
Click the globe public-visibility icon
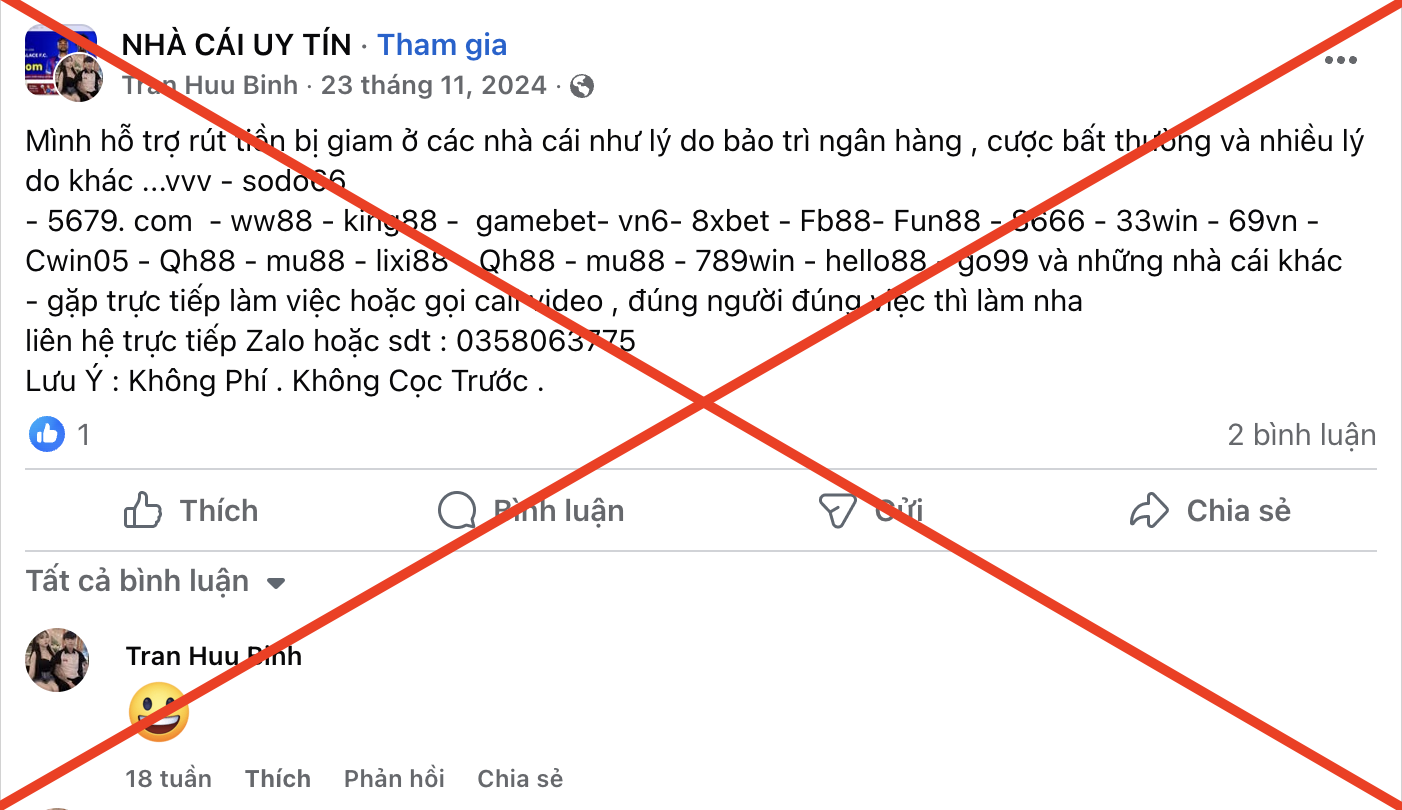coord(582,86)
